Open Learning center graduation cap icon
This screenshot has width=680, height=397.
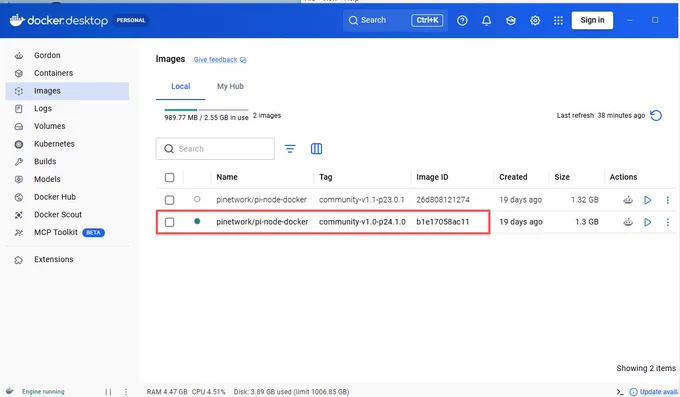coord(511,20)
